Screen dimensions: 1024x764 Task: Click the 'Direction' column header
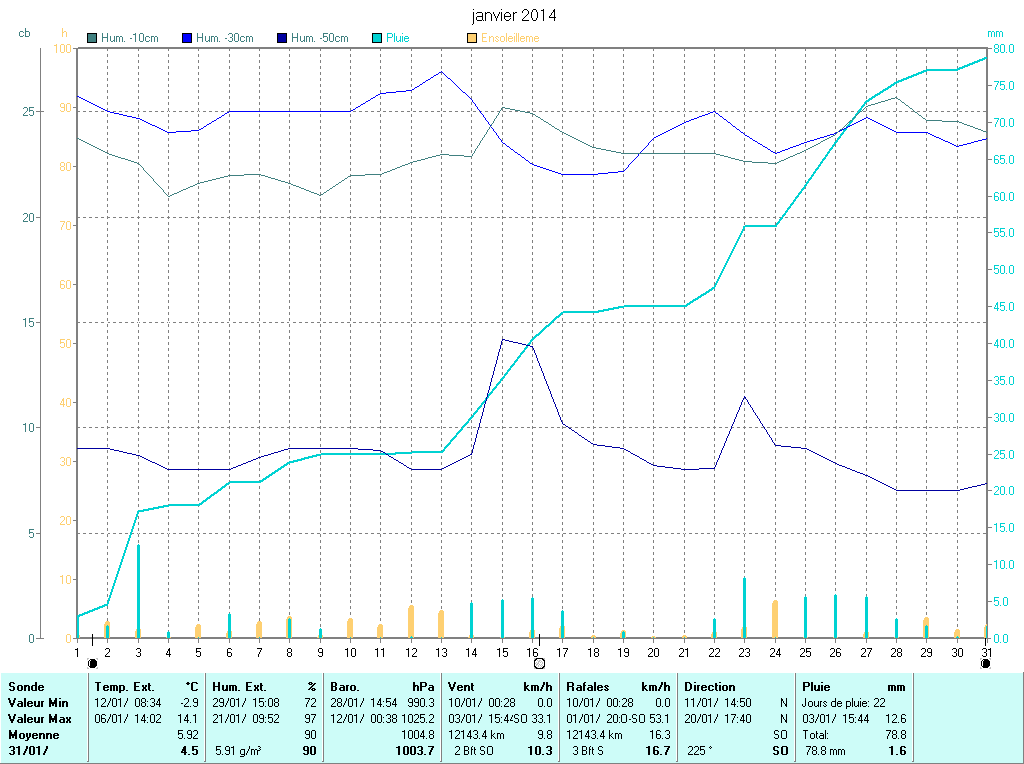[x=710, y=687]
